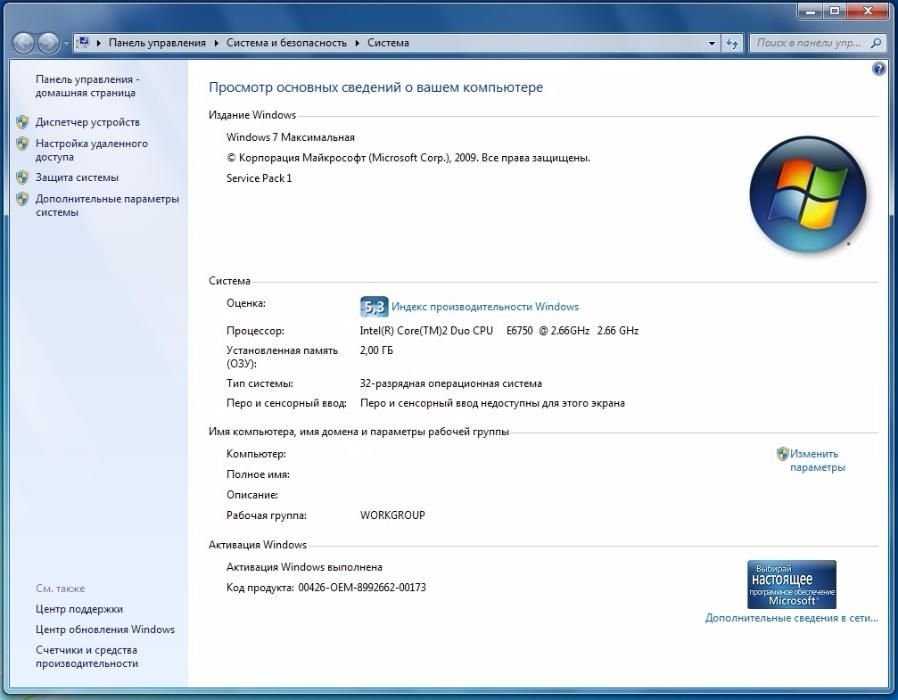Viewport: 898px width, 700px height.
Task: Open Панель управления - домашняя страница
Action: coord(87,86)
